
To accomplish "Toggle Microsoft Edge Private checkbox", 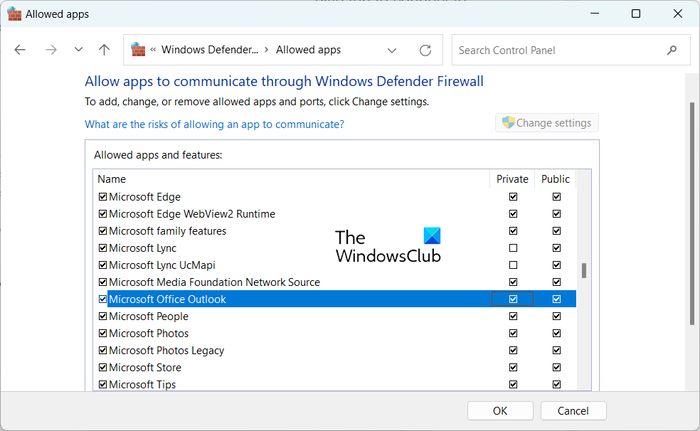I will [513, 197].
